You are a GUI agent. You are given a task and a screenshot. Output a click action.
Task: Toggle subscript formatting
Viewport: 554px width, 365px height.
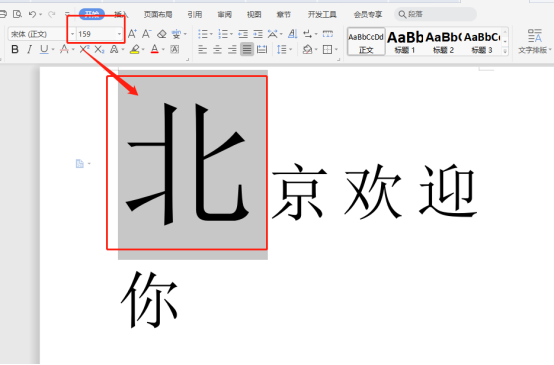coord(99,49)
